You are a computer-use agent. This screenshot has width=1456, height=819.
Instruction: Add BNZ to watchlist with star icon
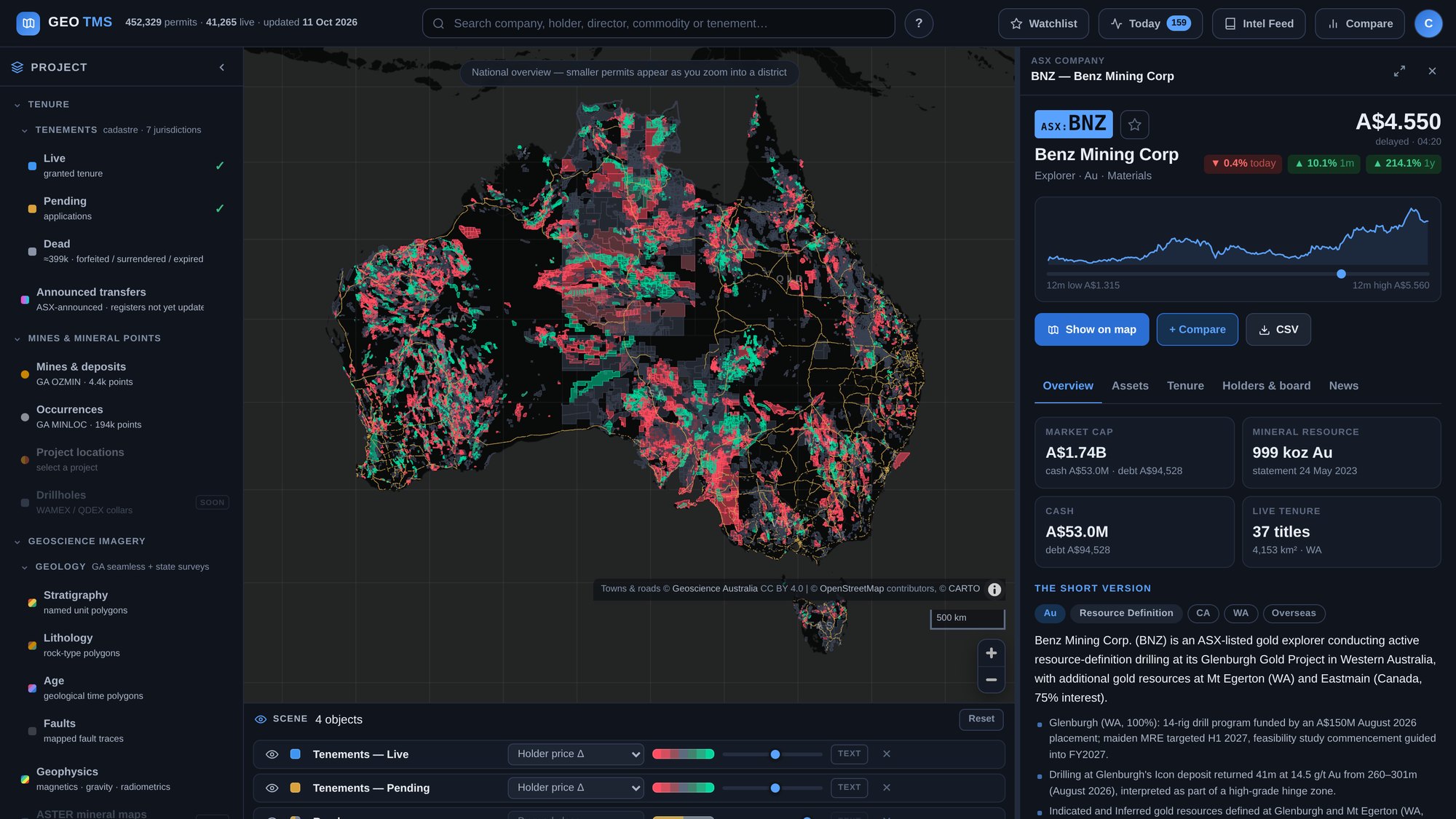[x=1134, y=124]
